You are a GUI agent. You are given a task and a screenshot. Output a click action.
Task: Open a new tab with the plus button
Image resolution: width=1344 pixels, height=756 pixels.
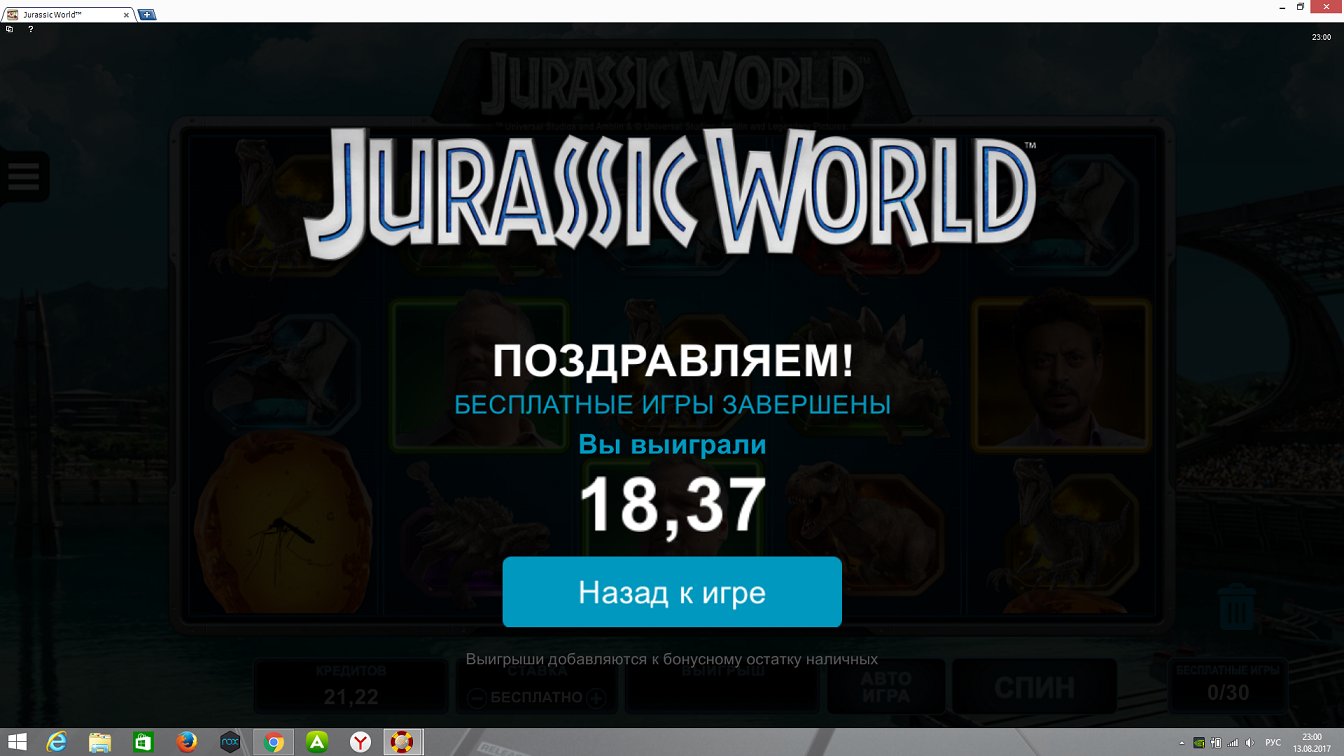pos(147,15)
